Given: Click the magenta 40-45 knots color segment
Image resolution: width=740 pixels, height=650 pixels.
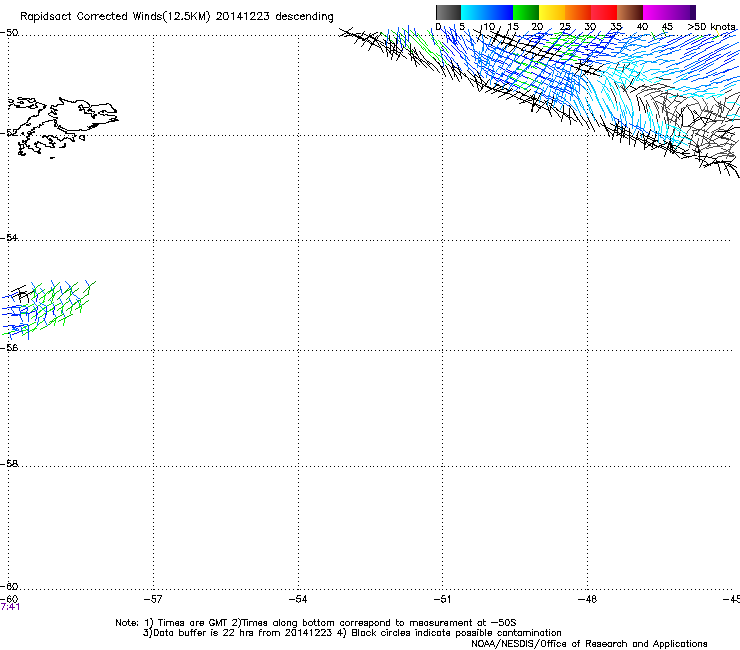Looking at the screenshot, I should (x=656, y=12).
